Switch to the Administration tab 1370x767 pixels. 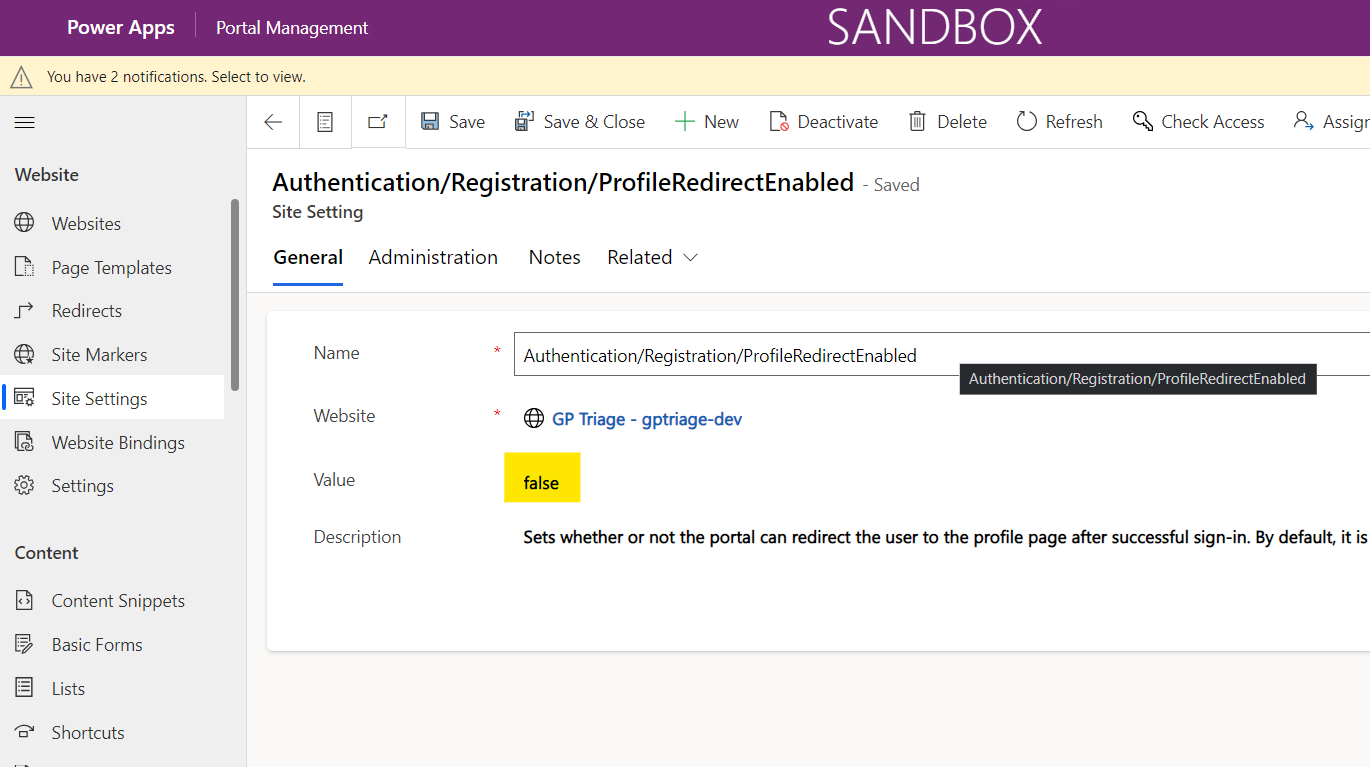click(433, 258)
